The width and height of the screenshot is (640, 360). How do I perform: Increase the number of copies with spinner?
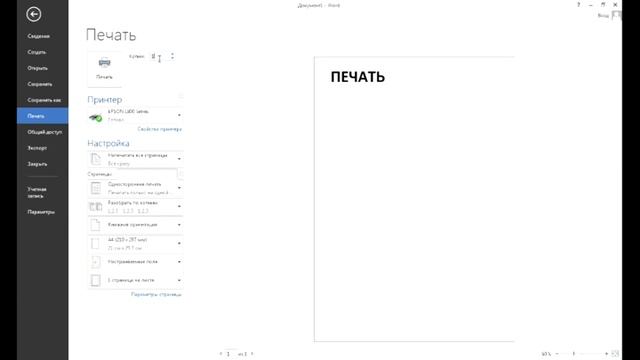[172, 54]
